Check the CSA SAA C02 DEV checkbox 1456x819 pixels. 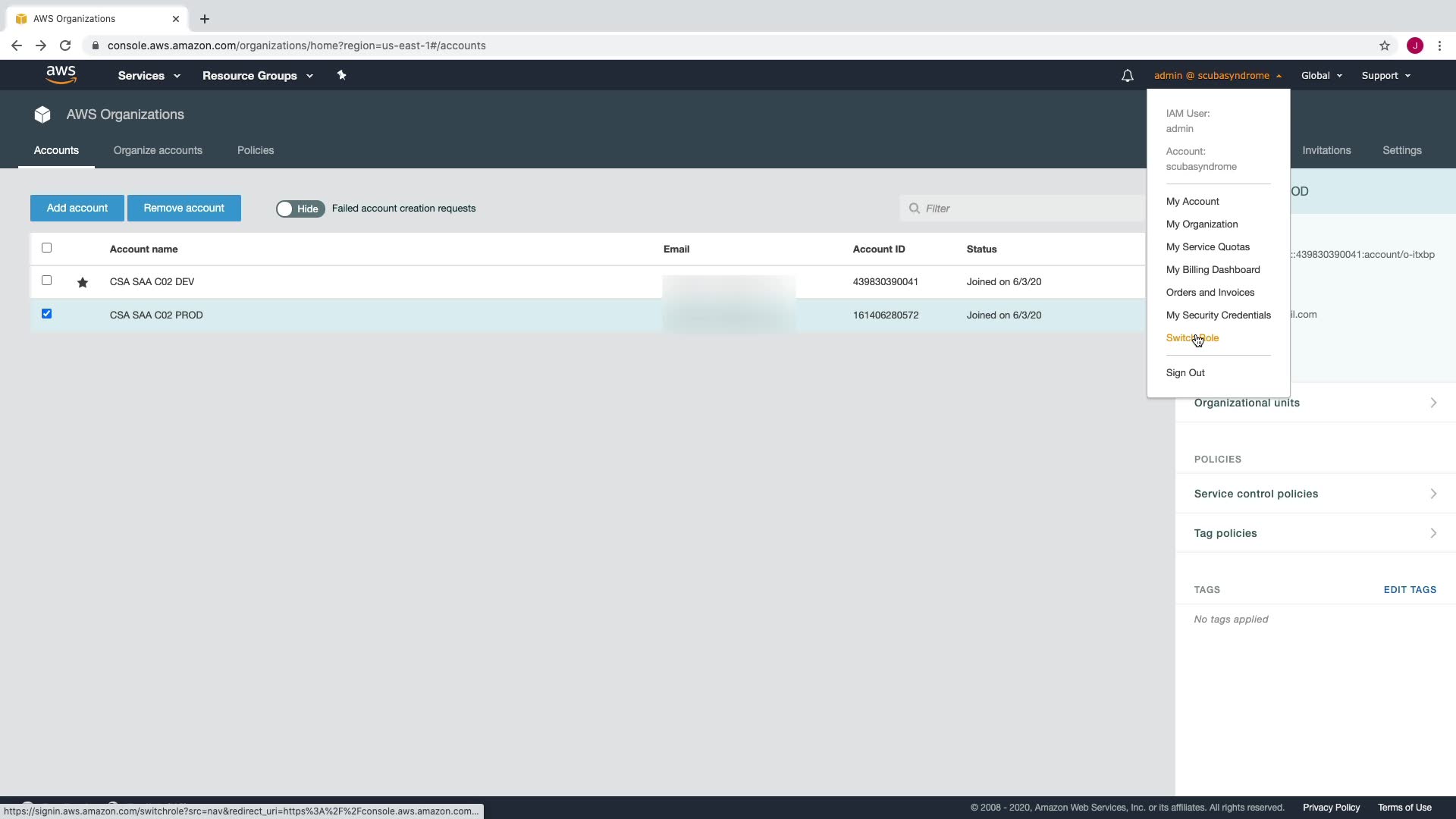coord(47,281)
